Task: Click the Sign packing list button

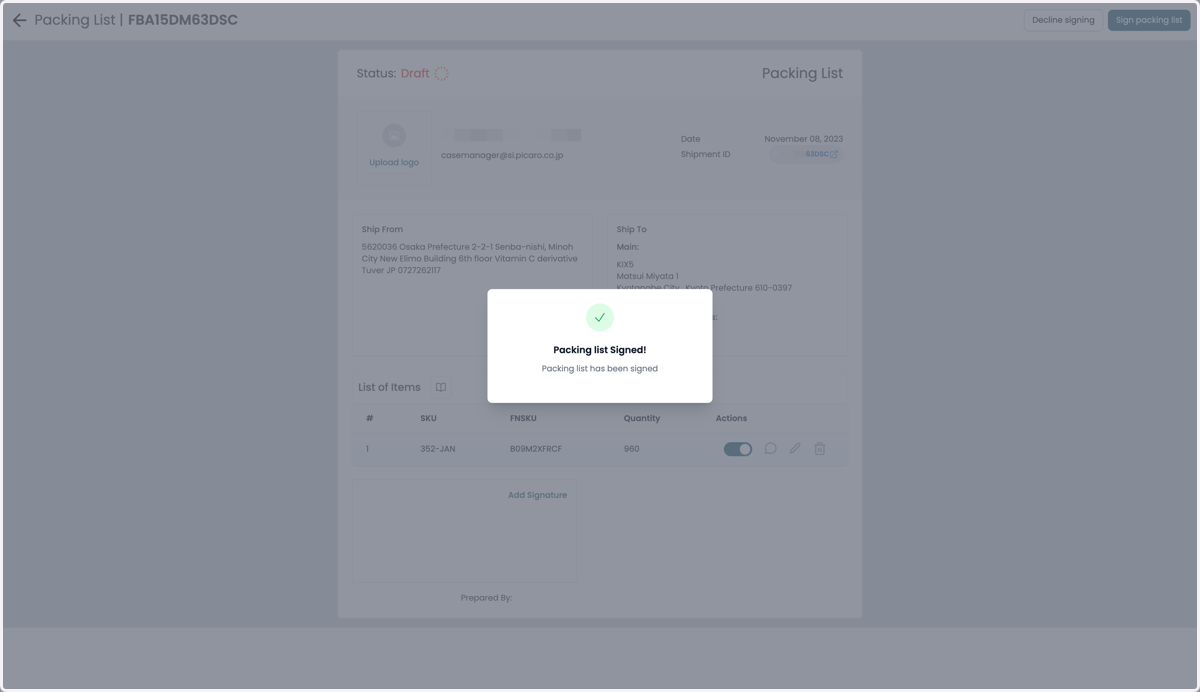Action: (x=1149, y=20)
